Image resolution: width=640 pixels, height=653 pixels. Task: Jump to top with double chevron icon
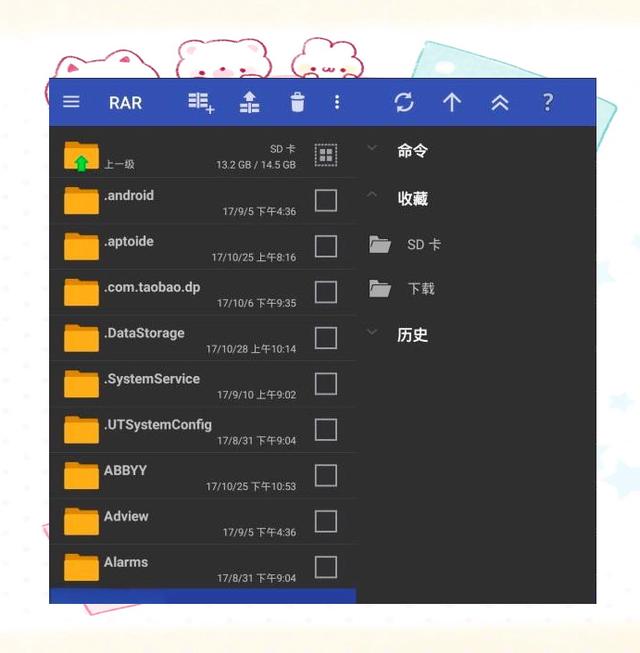pyautogui.click(x=500, y=102)
